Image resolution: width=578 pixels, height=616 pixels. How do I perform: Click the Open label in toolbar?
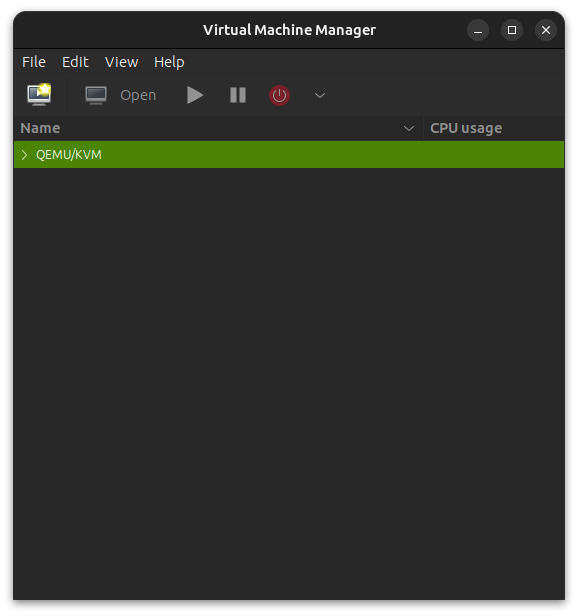138,95
